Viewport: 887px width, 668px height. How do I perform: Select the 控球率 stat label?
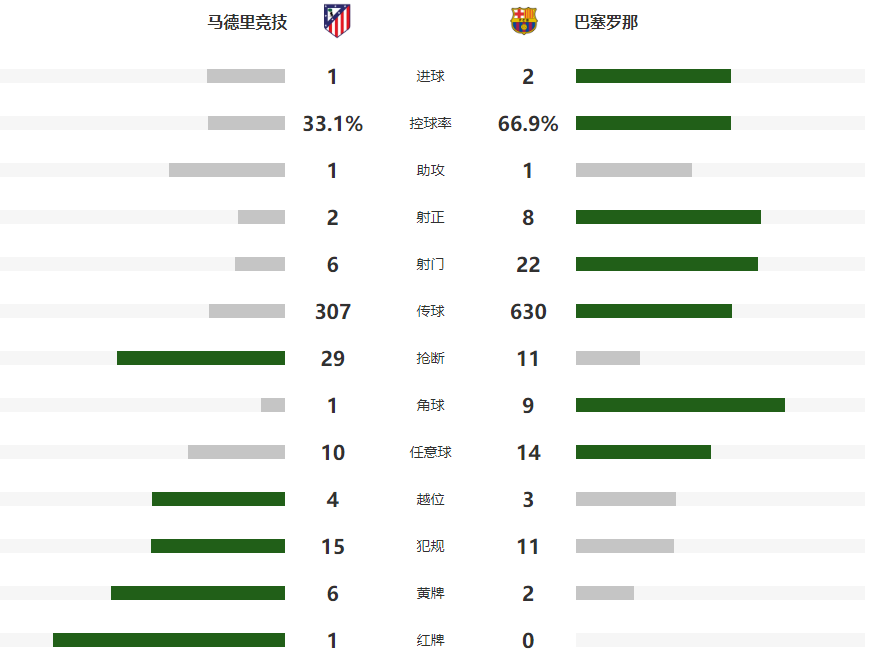[430, 124]
